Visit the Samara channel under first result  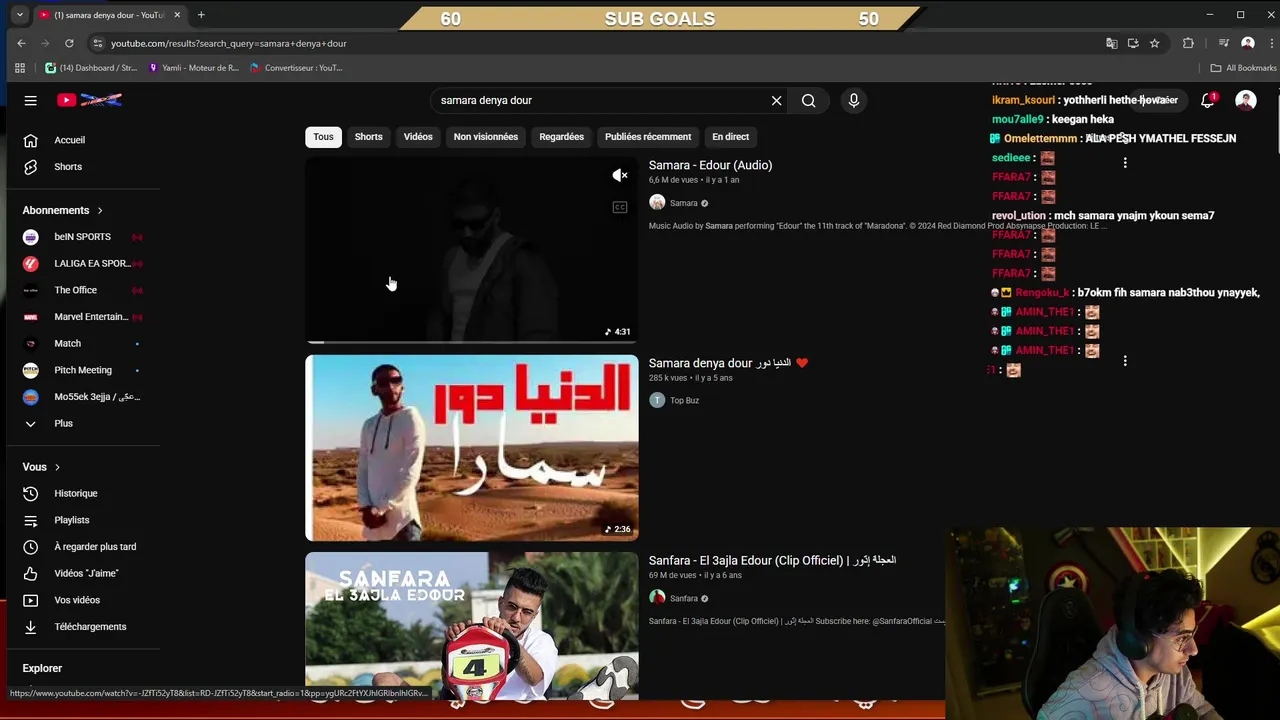pyautogui.click(x=684, y=203)
